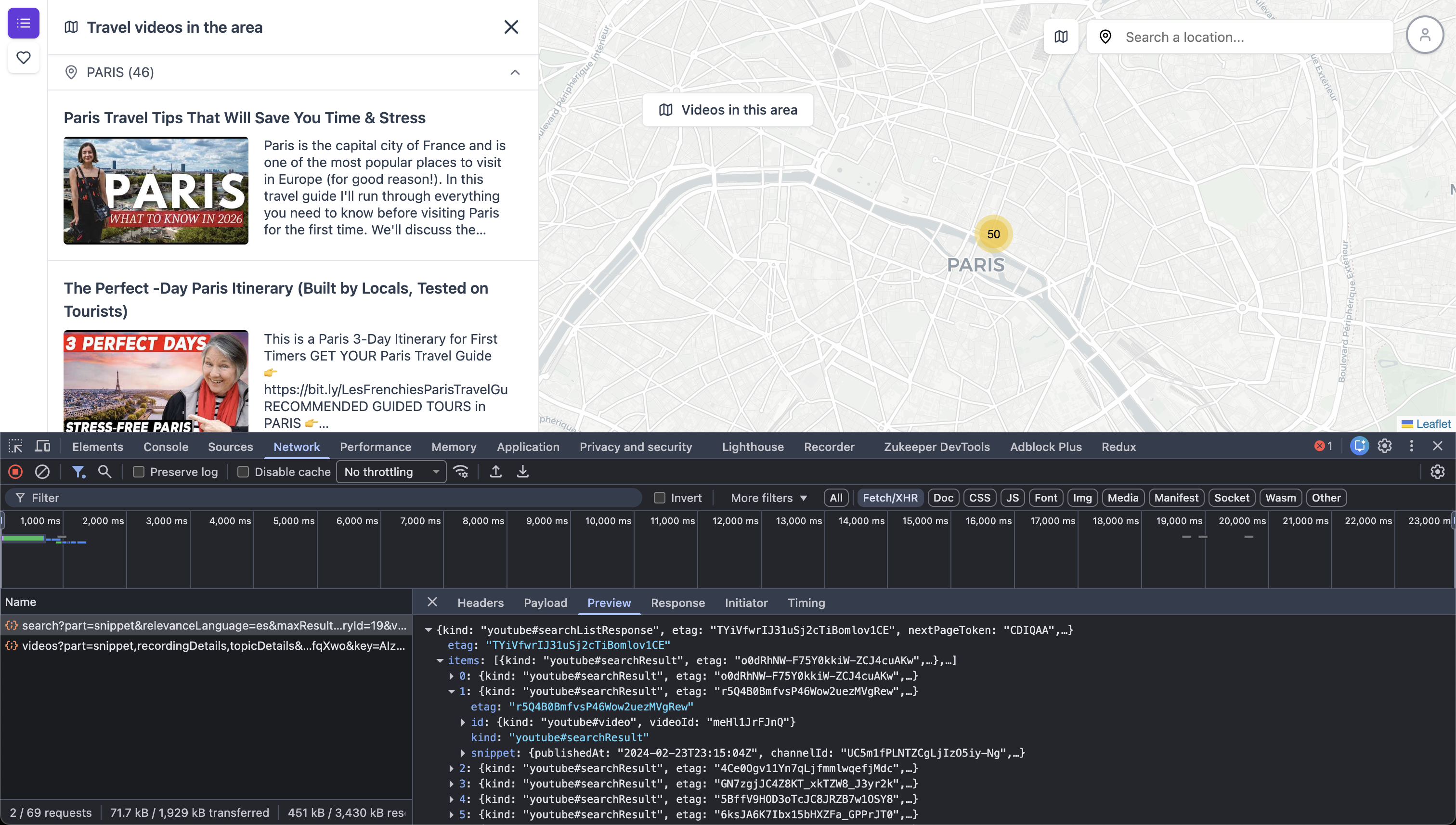Check the Disable cache option
1456x825 pixels.
(243, 472)
